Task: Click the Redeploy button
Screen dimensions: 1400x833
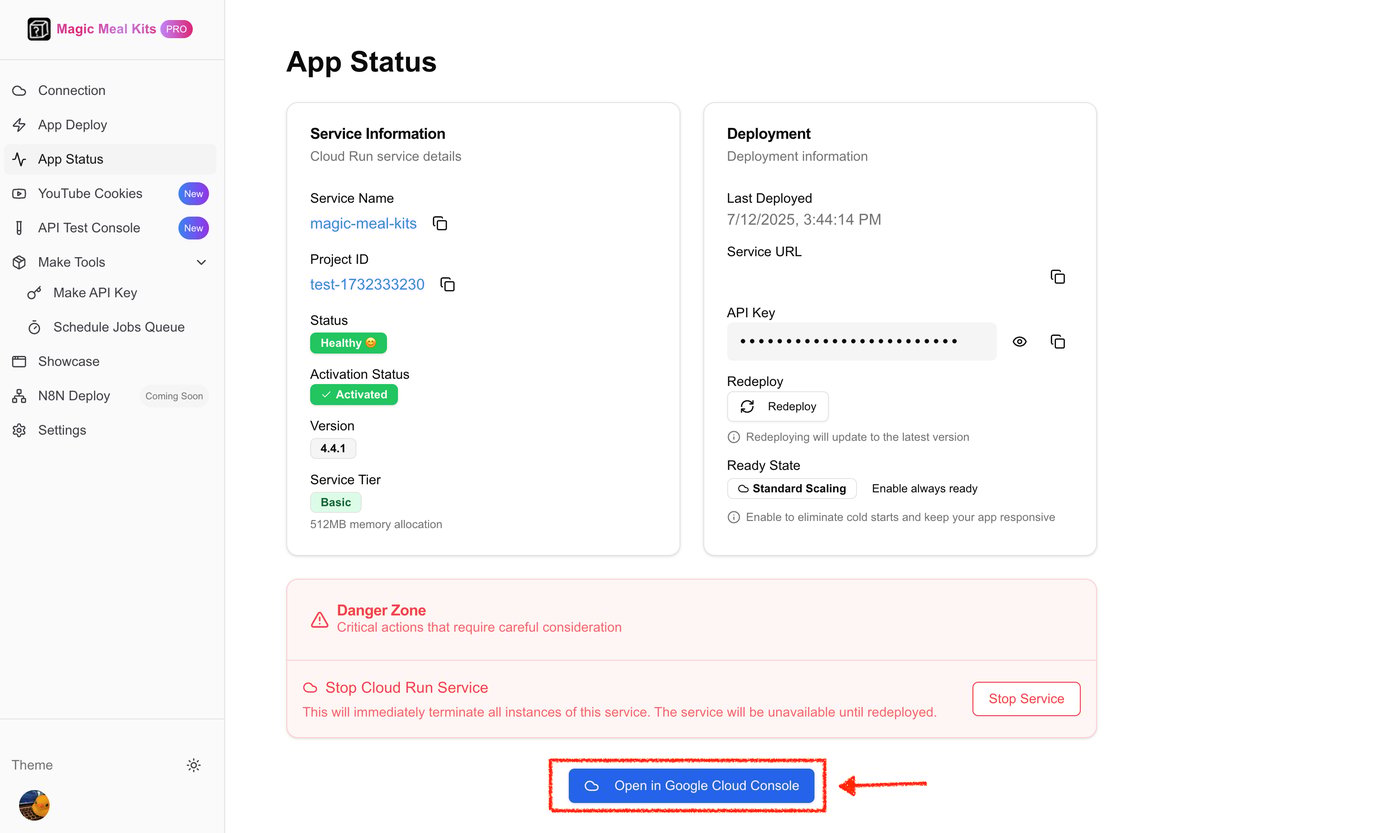Action: click(778, 407)
